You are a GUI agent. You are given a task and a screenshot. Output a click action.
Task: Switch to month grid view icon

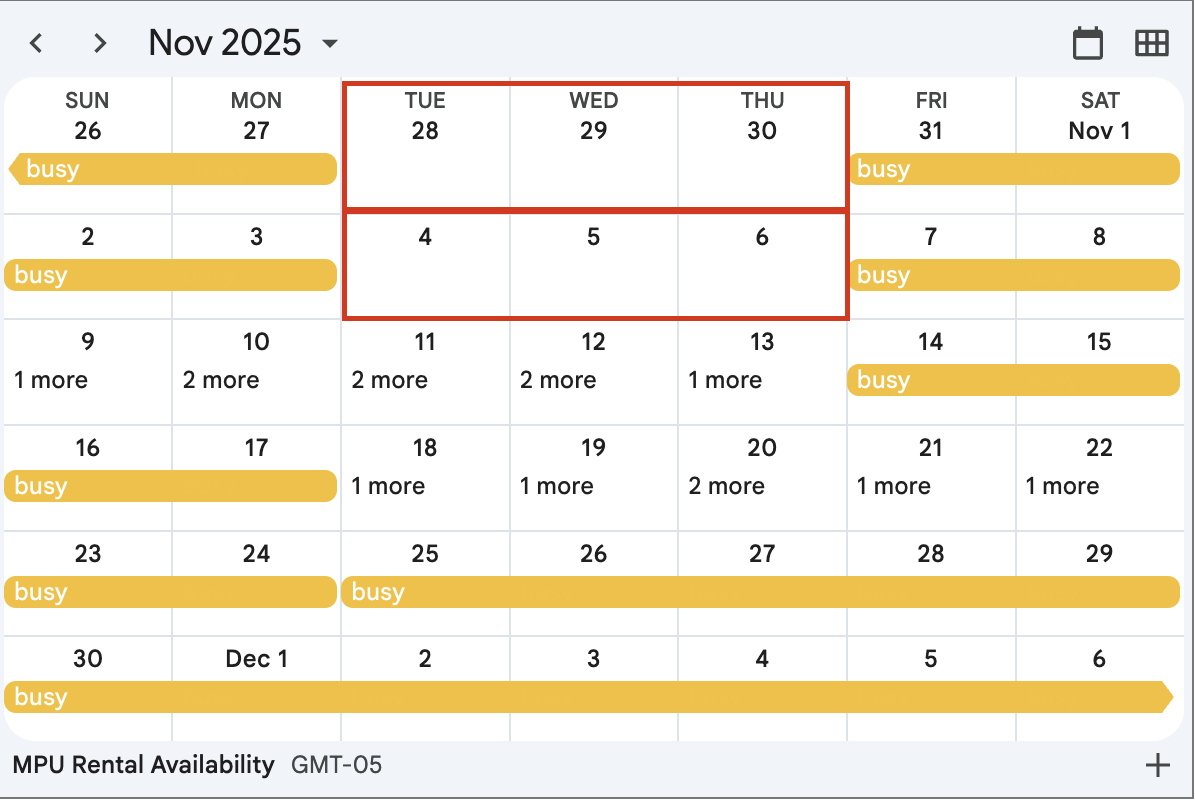(1151, 43)
